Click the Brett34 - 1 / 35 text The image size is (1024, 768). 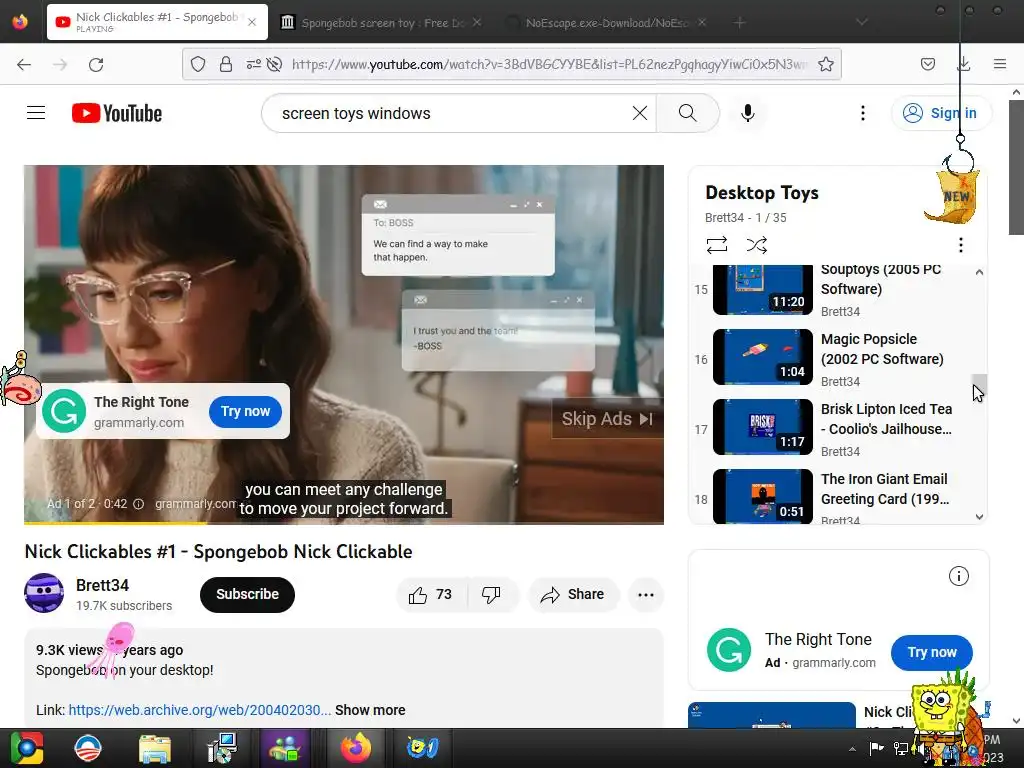click(x=745, y=217)
